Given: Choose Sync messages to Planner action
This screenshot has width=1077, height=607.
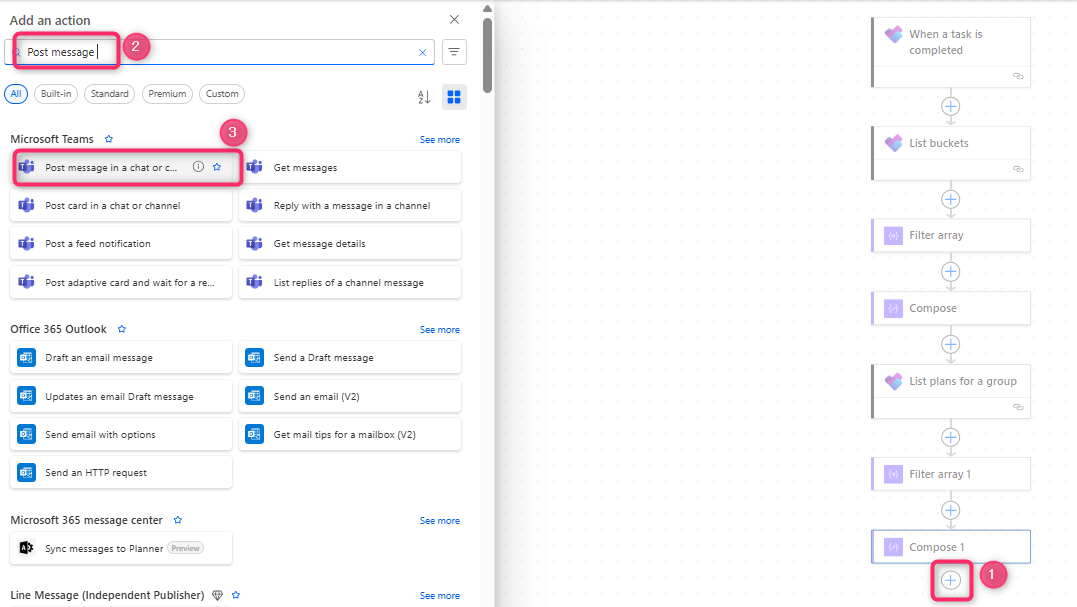Looking at the screenshot, I should point(121,548).
